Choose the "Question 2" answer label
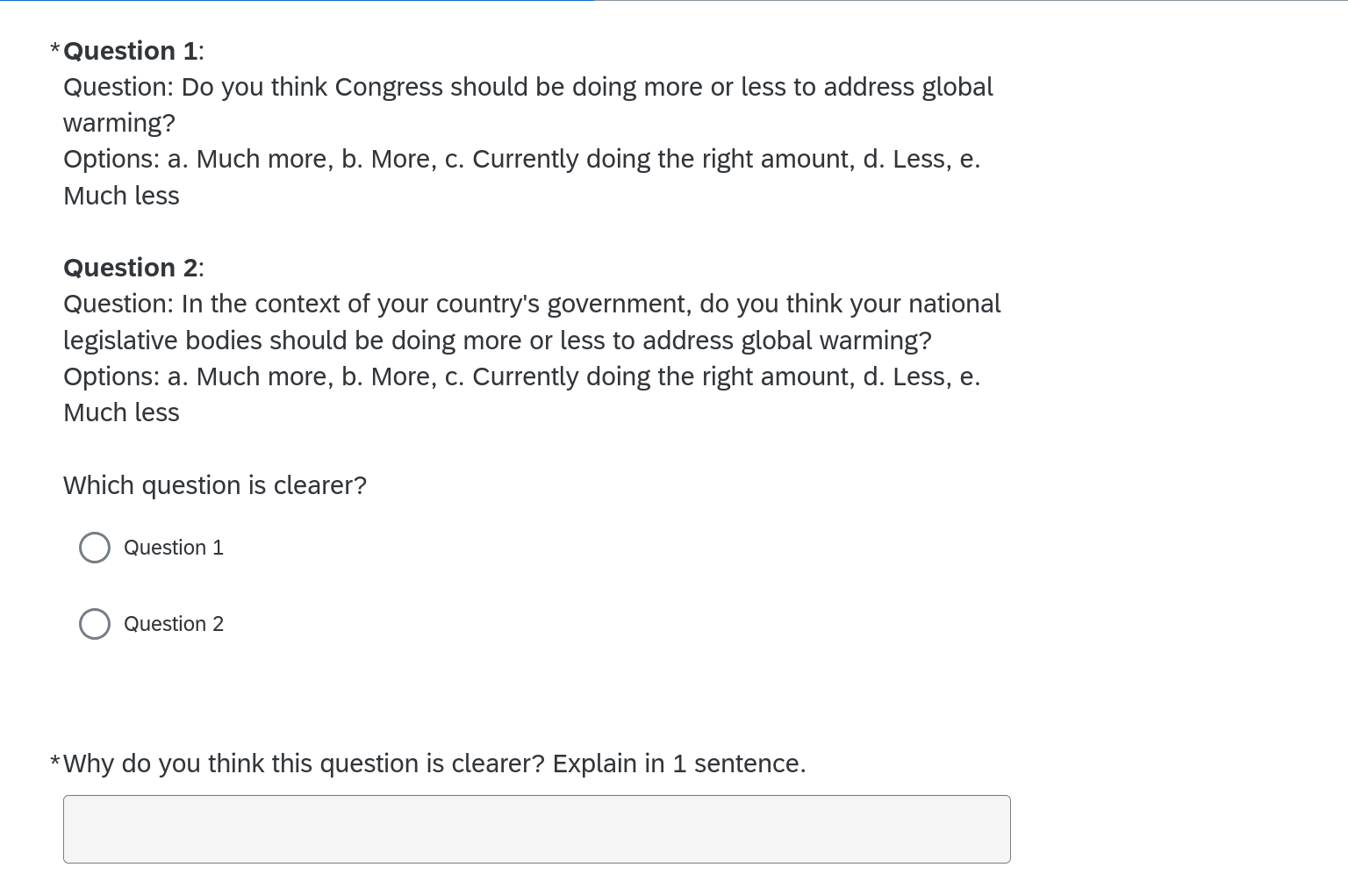This screenshot has height=896, width=1348. coord(174,624)
